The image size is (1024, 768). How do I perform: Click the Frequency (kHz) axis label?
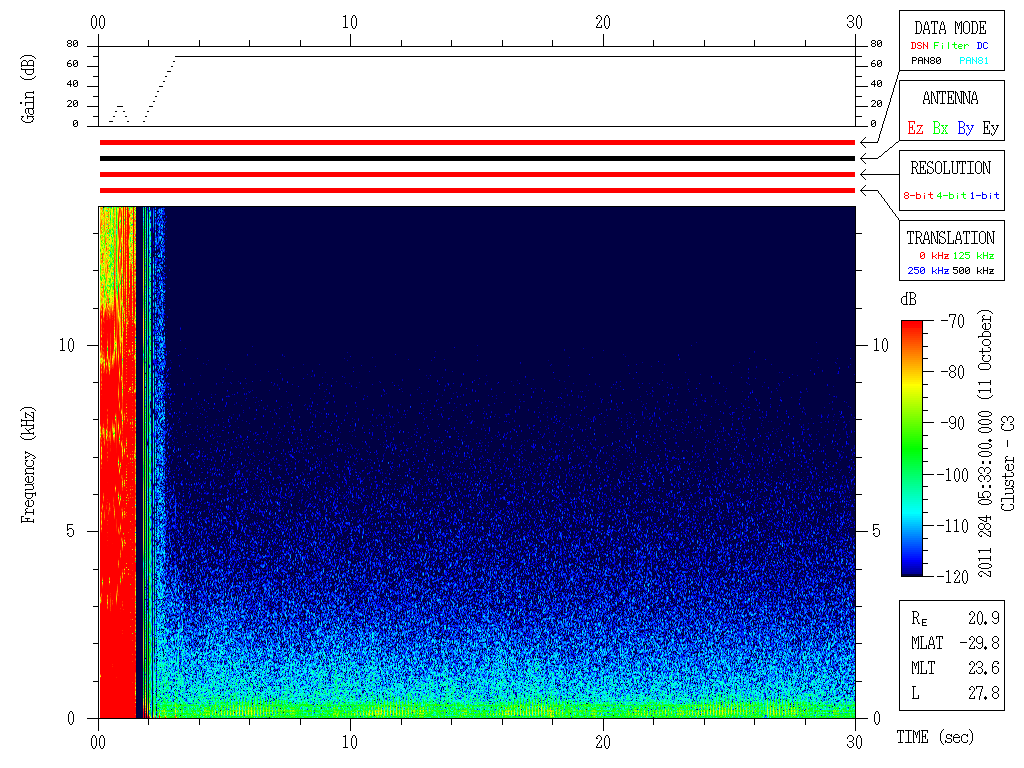[x=28, y=465]
